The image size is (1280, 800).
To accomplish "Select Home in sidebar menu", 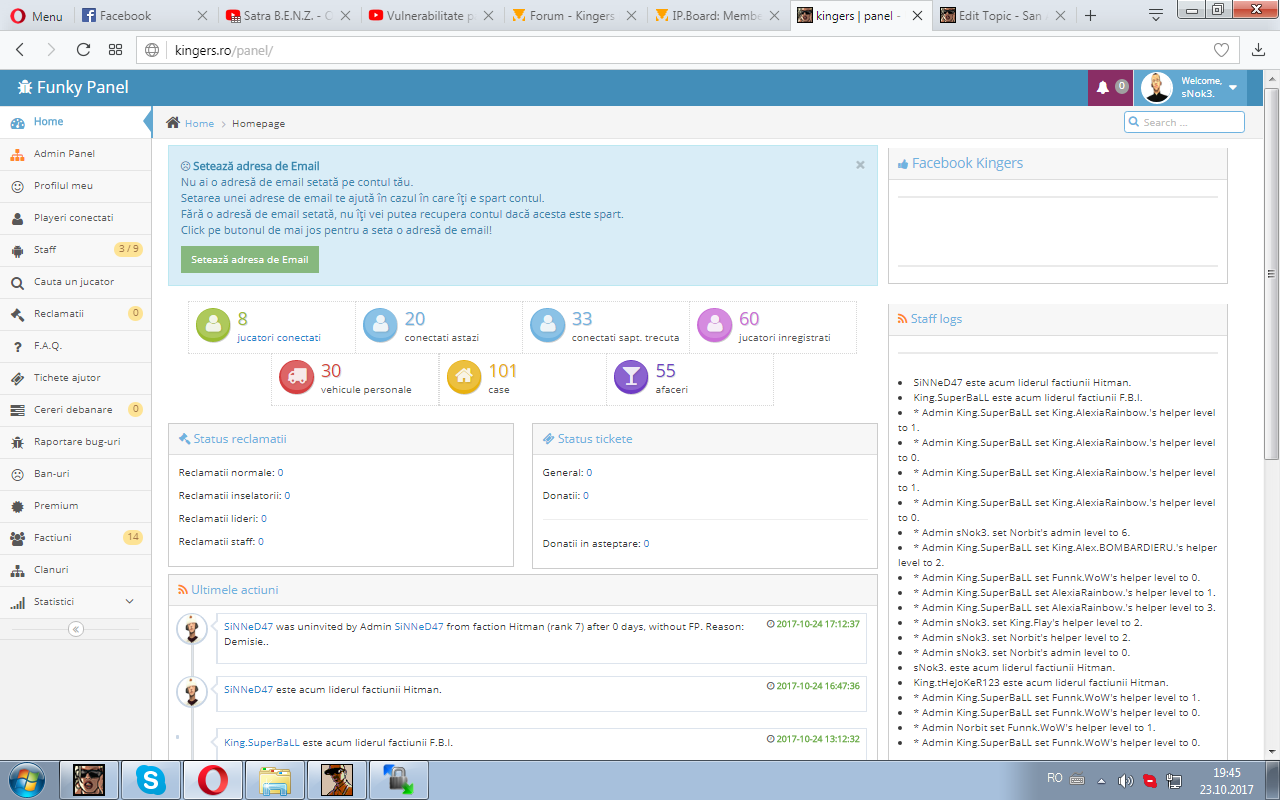I will (x=75, y=122).
